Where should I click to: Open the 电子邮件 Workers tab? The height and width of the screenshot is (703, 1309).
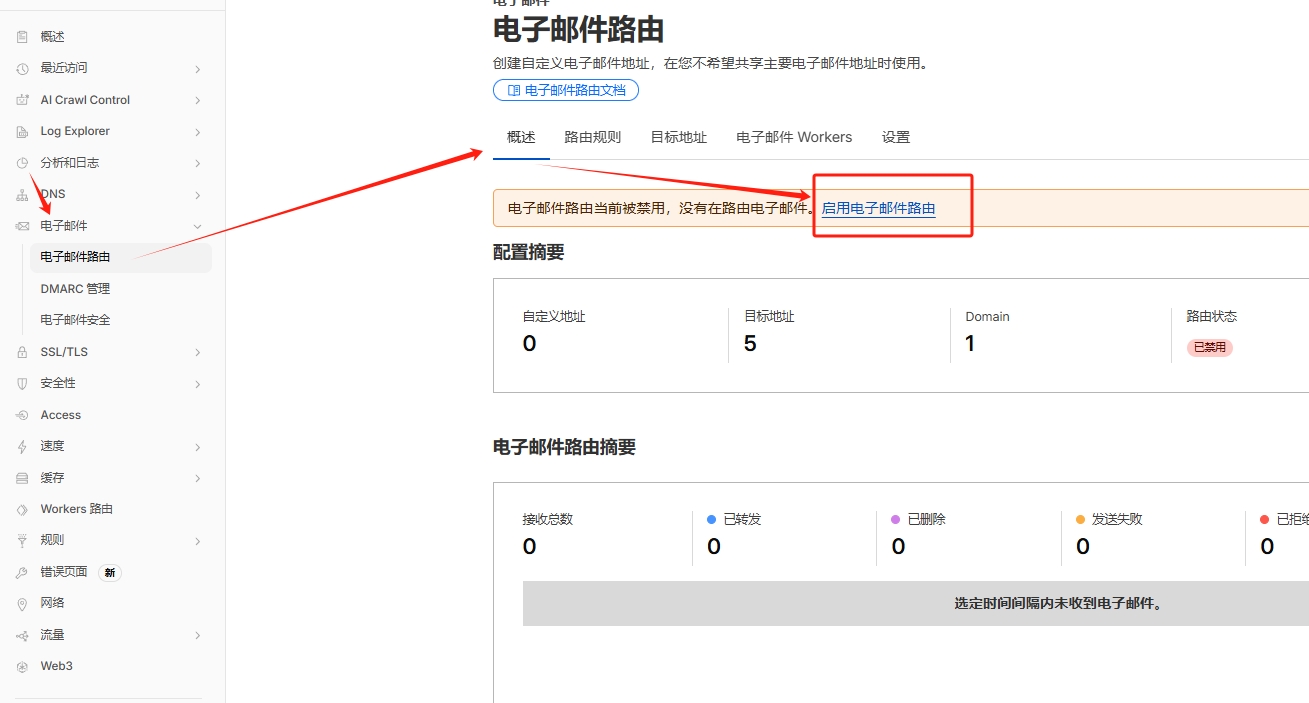[794, 137]
